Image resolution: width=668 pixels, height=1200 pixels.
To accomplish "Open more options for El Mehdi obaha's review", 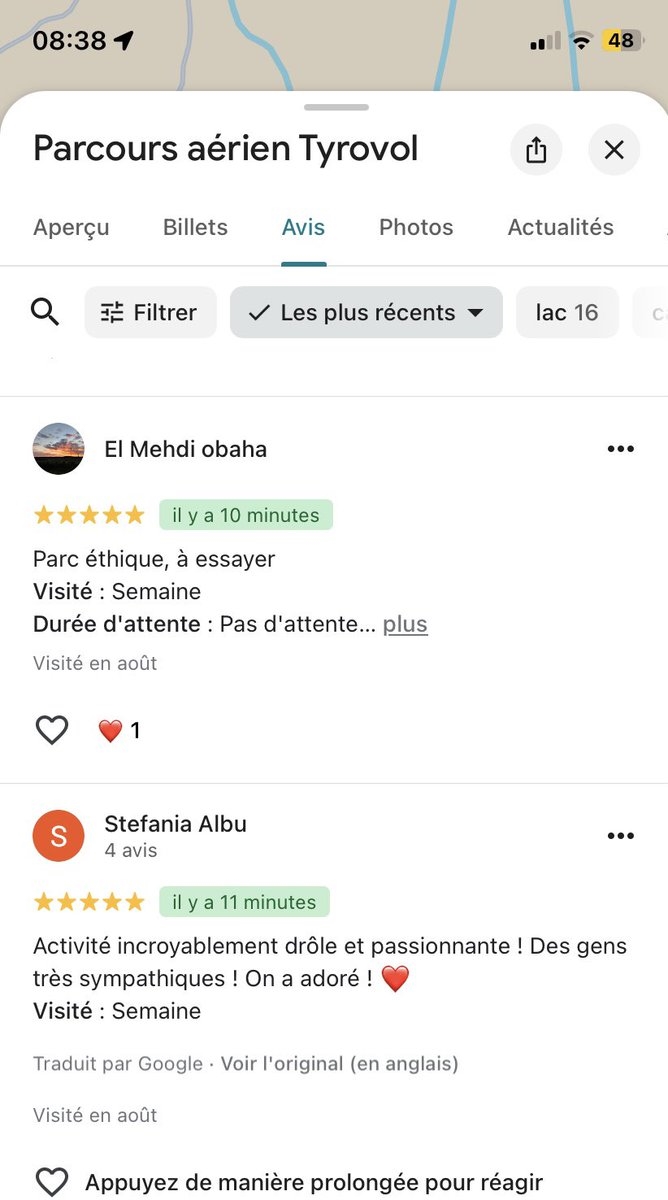I will click(x=620, y=449).
